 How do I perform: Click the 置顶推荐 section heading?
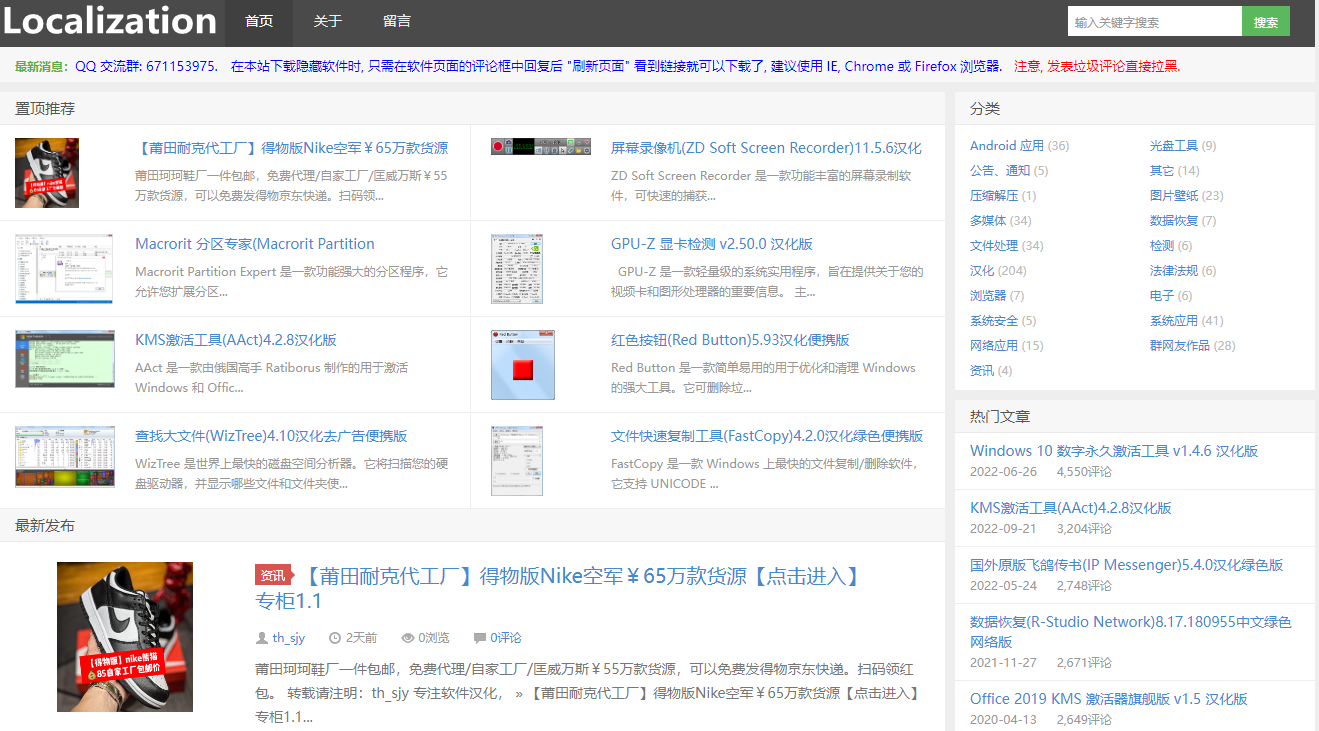(45, 108)
